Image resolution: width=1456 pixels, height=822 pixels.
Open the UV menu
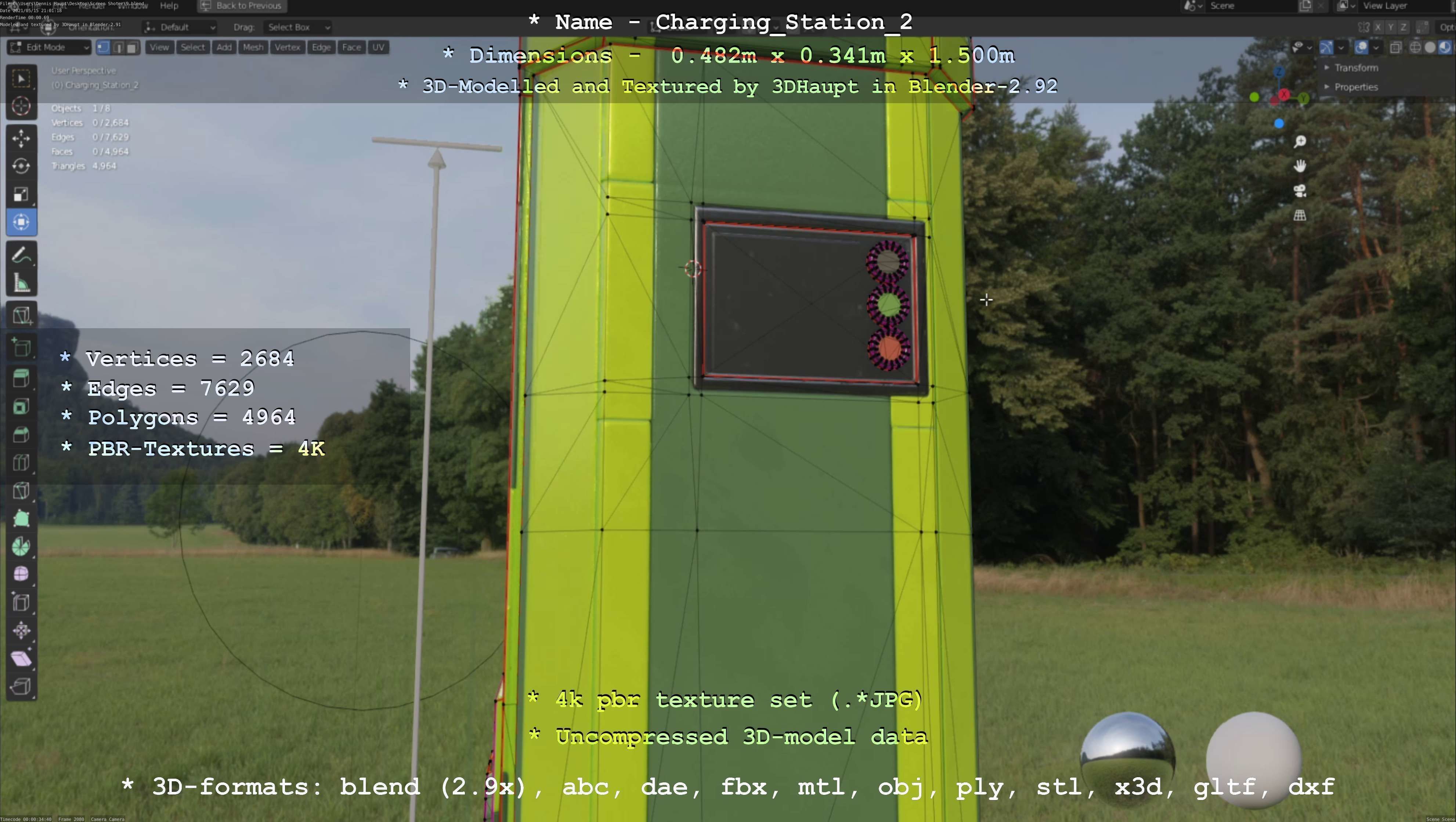[378, 47]
